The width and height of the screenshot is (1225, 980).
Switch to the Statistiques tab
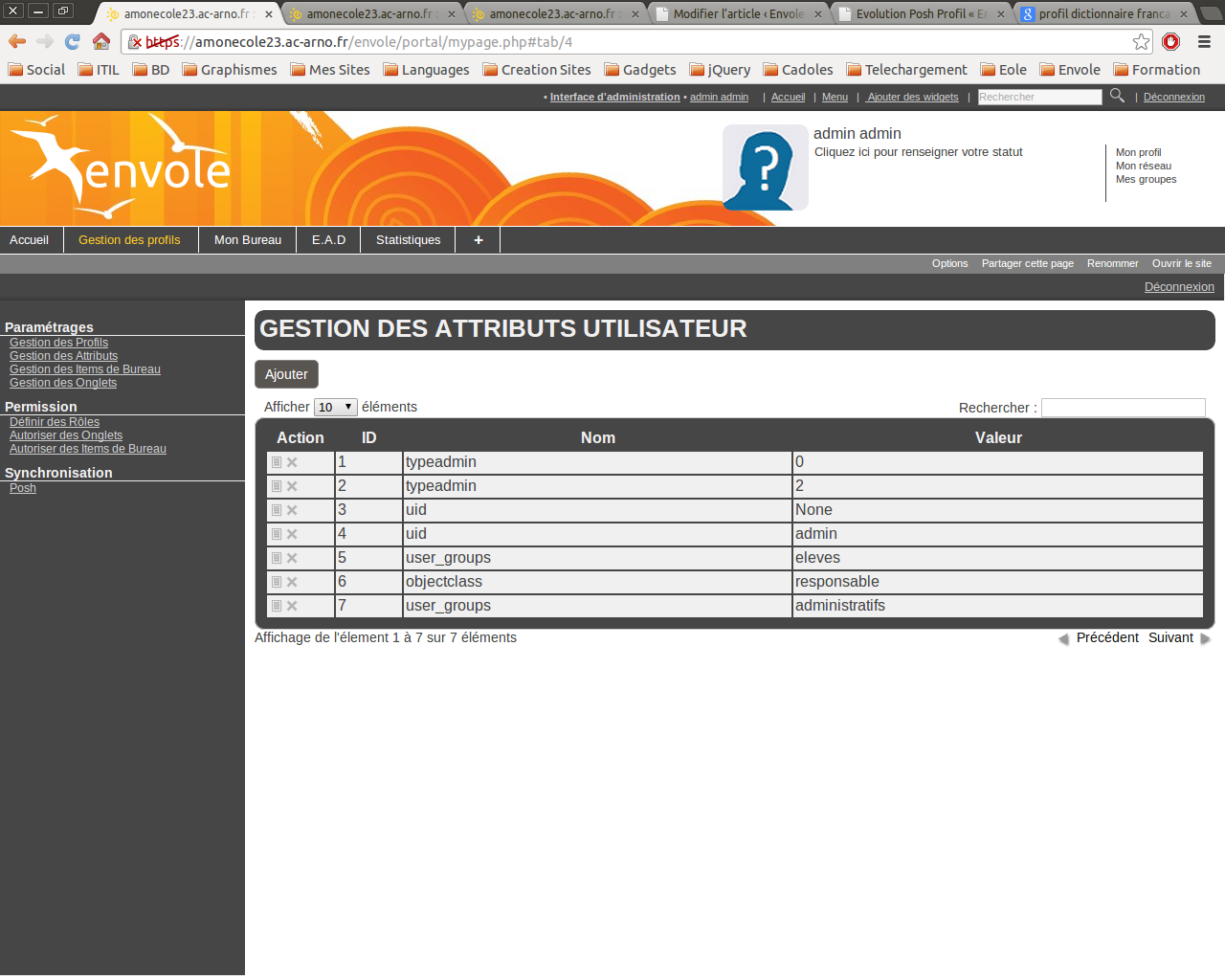(x=408, y=240)
